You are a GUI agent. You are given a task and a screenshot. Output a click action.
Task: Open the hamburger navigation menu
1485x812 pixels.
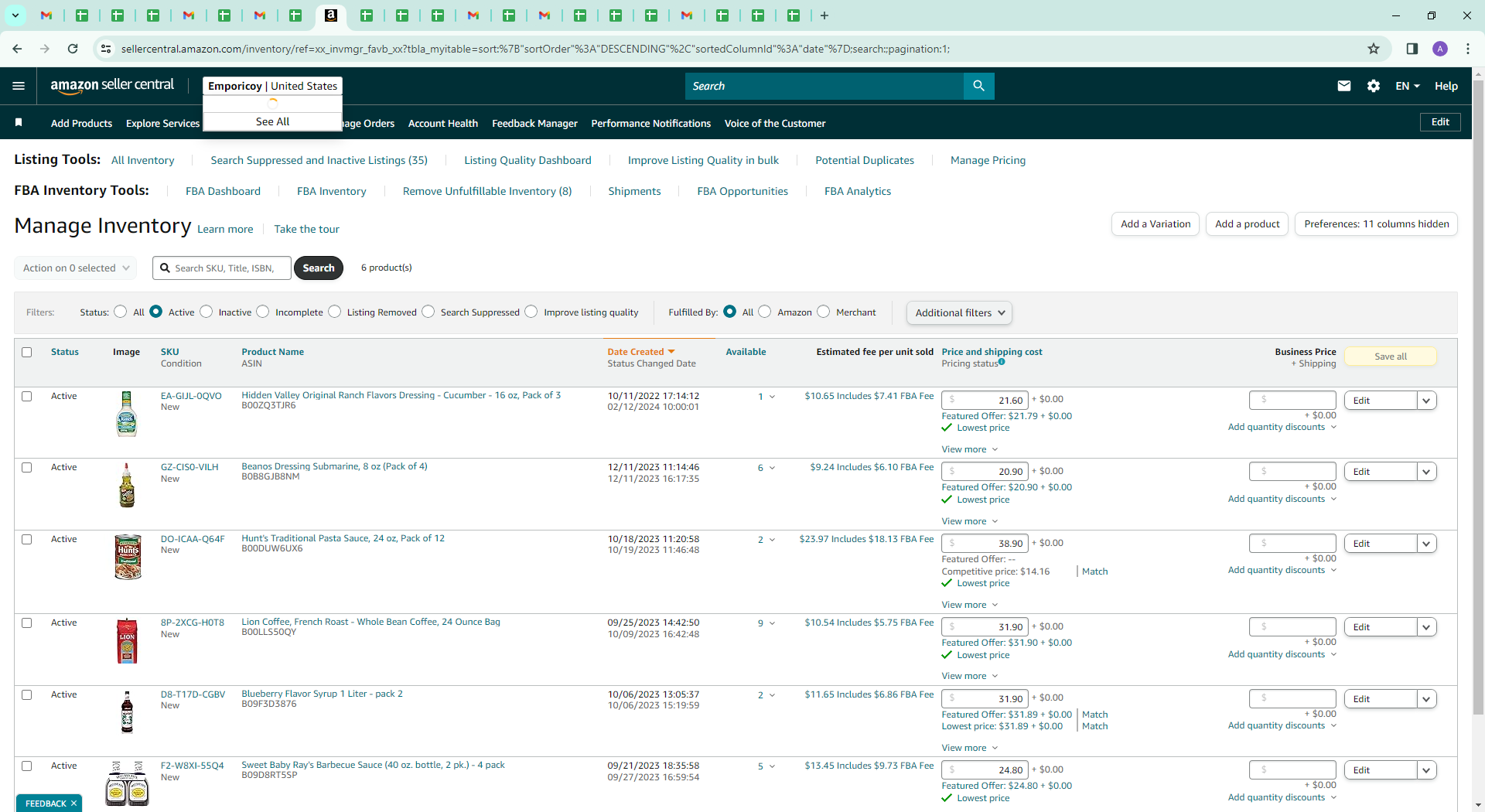[19, 86]
